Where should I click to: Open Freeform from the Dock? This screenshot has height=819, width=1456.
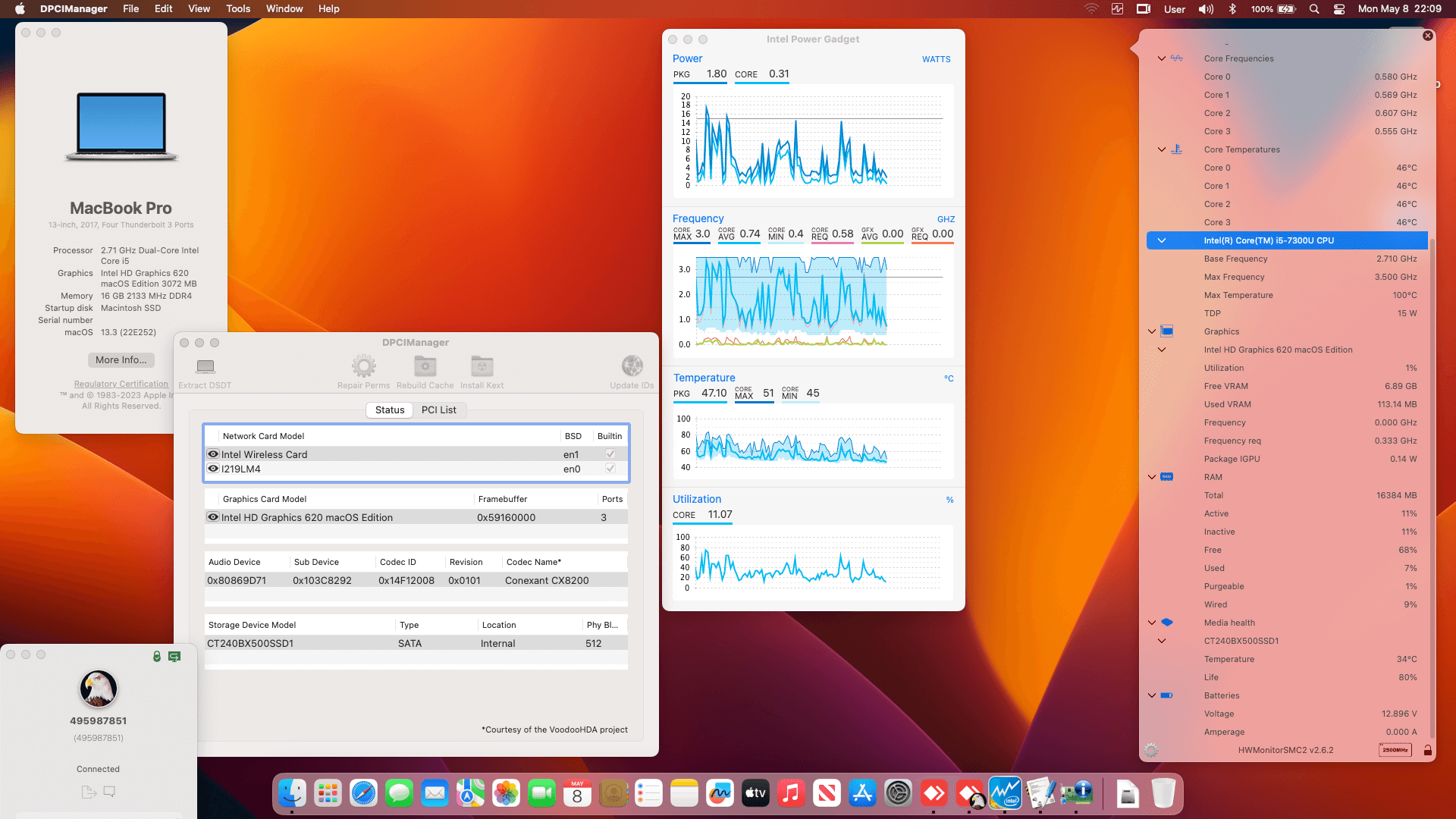[720, 793]
